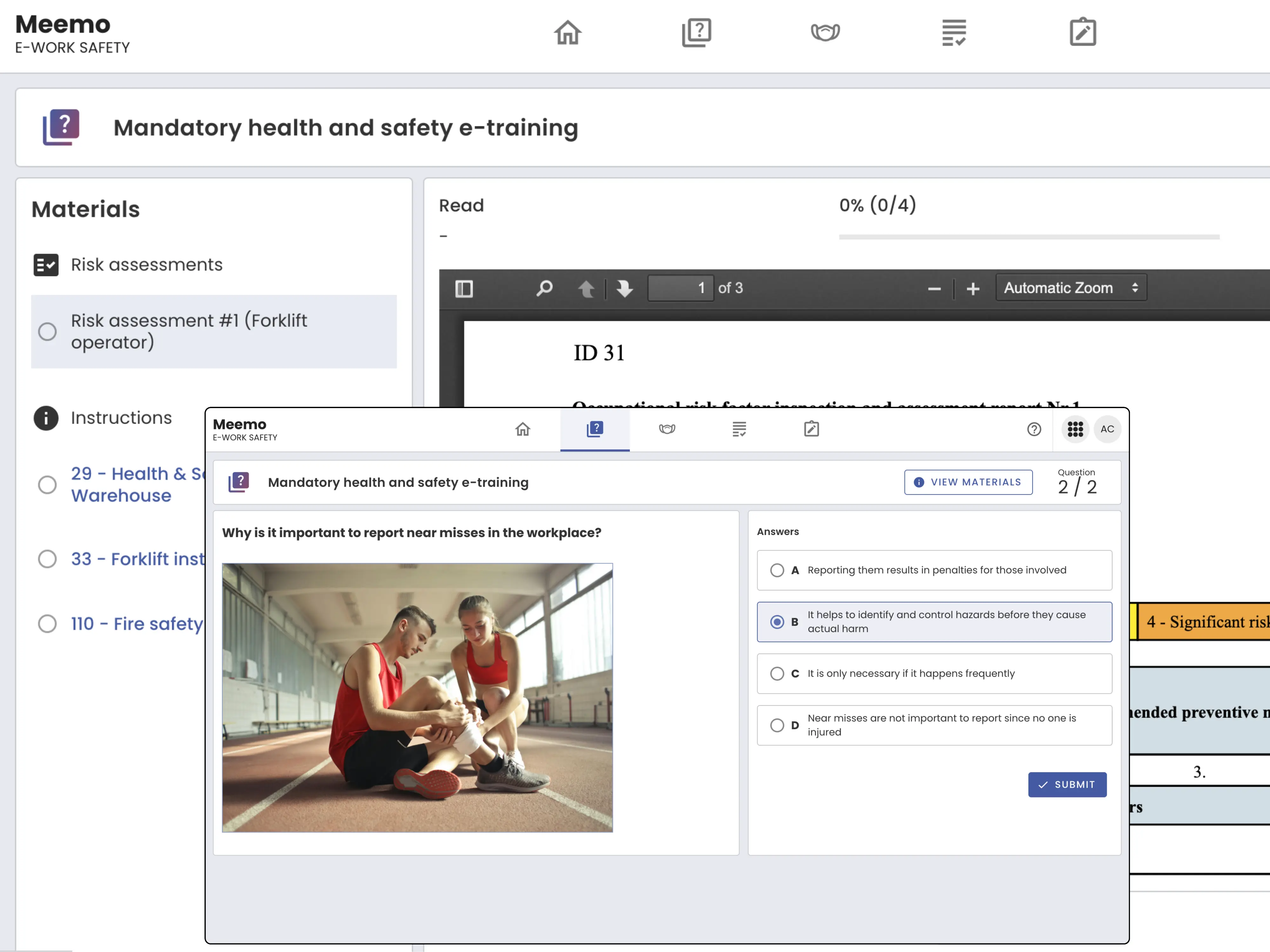Viewport: 1270px width, 952px height.
Task: Click the PDF page number field
Action: point(680,288)
